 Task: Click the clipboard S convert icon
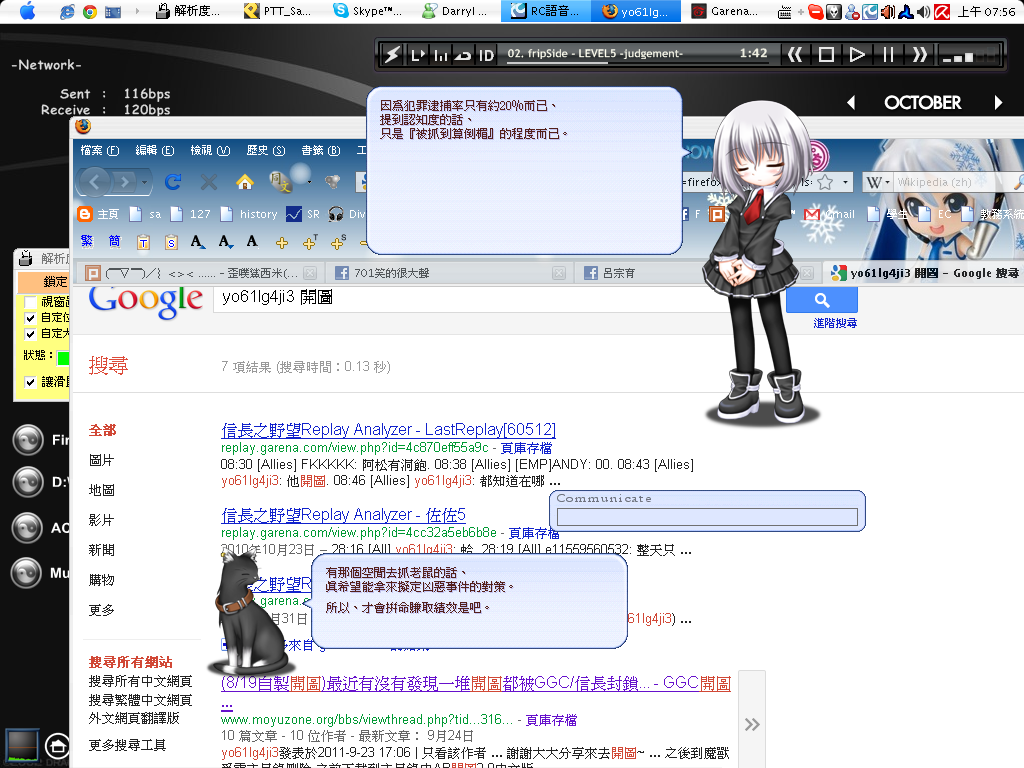[x=171, y=242]
